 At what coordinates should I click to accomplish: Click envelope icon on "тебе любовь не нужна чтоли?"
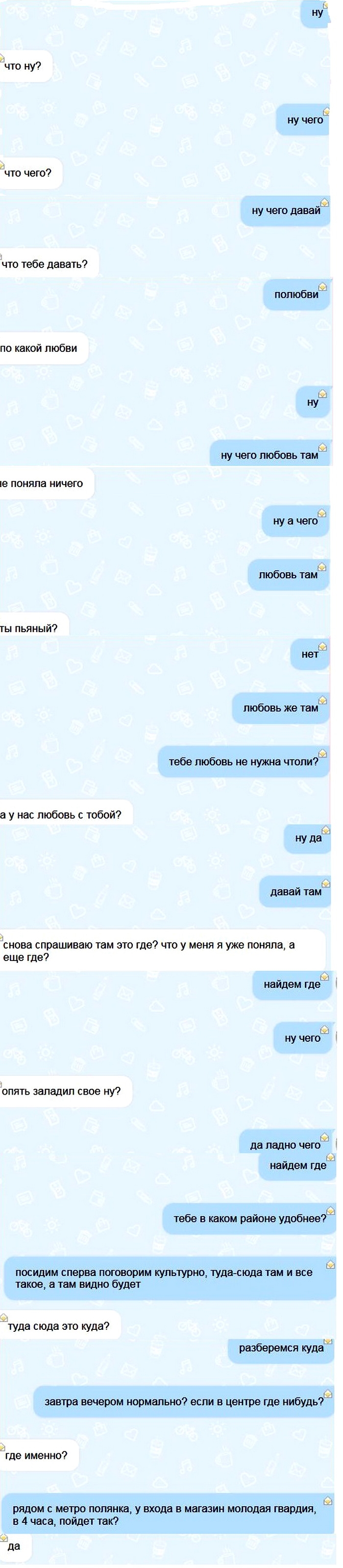[323, 754]
